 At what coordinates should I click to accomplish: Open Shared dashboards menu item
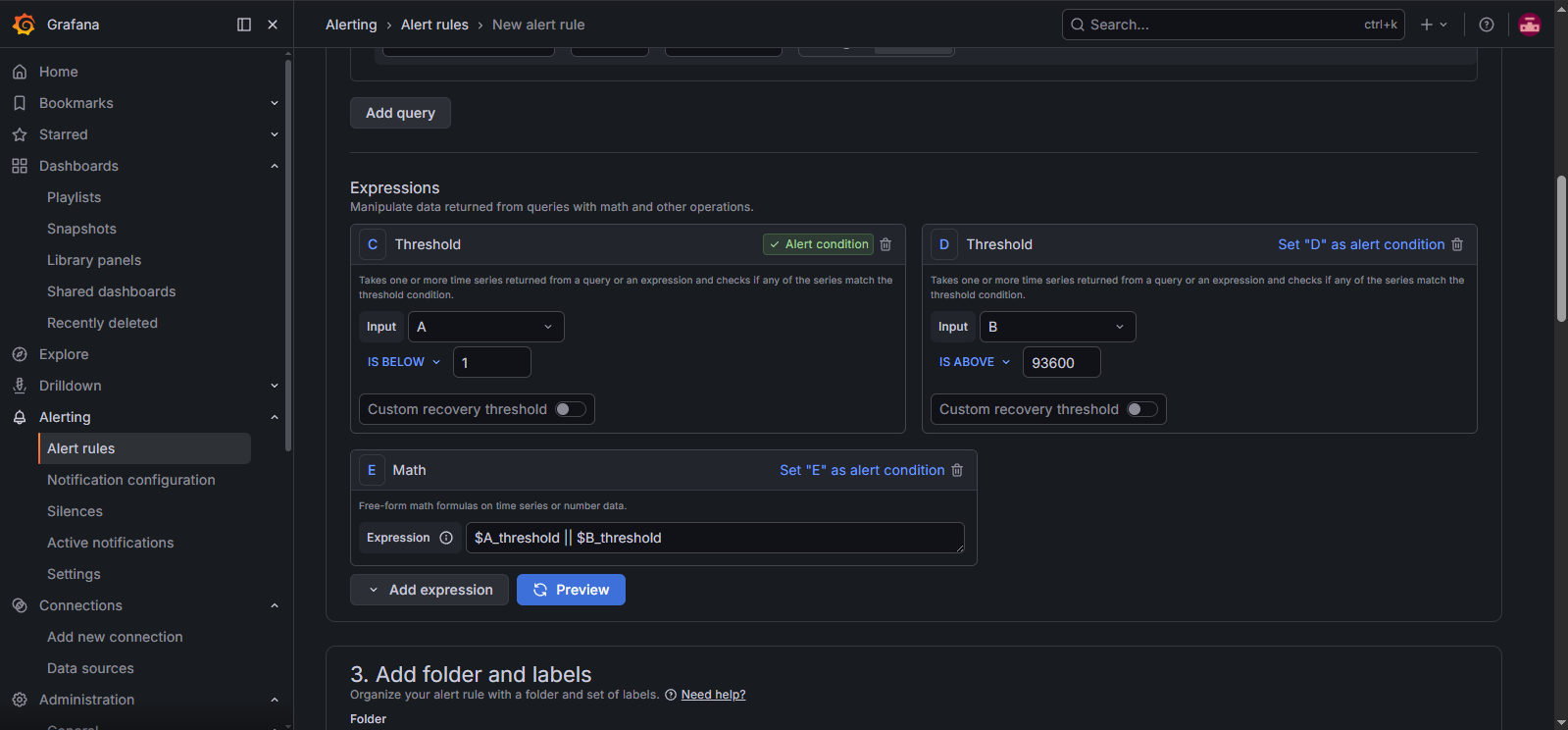[x=112, y=291]
